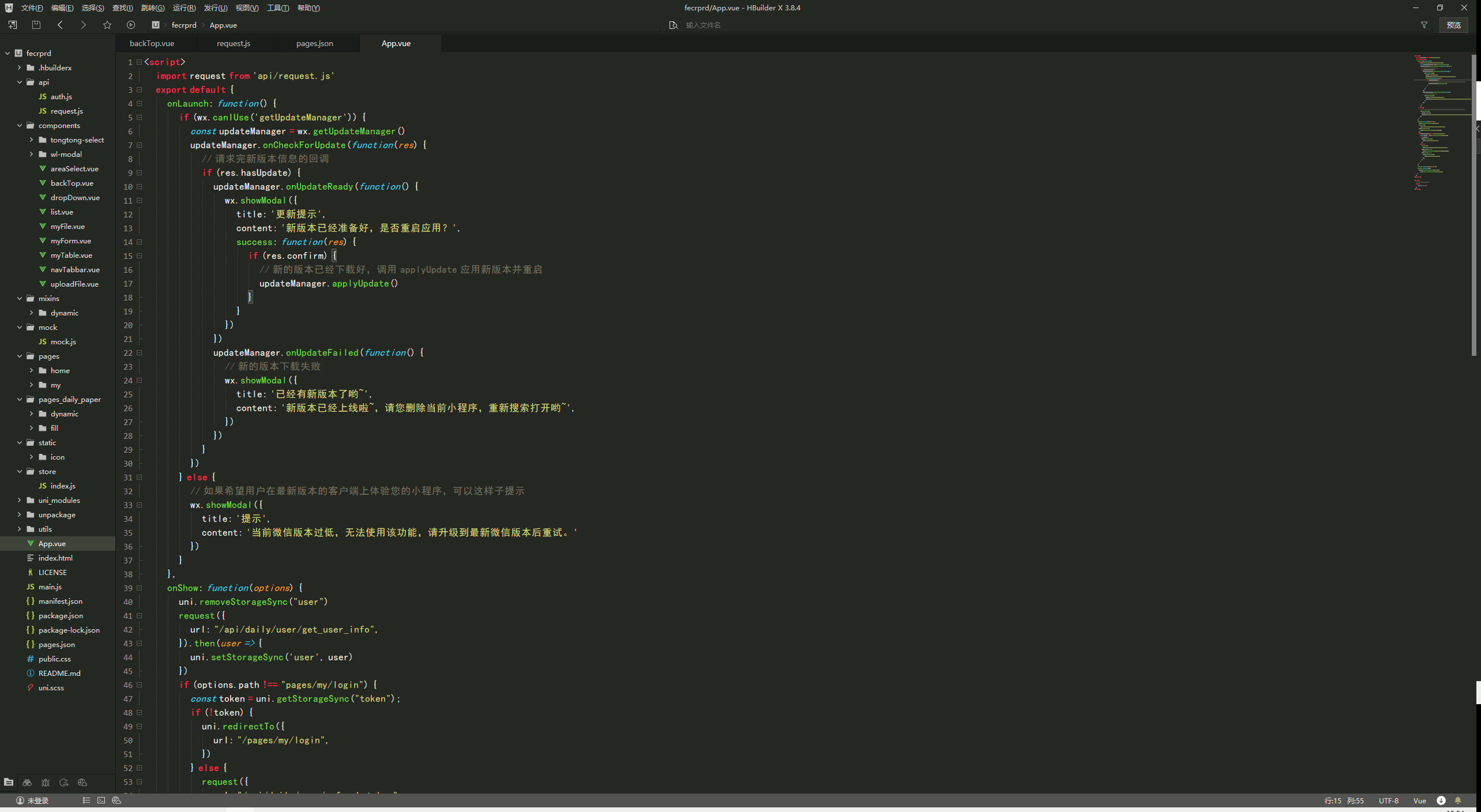
Task: Fold code block at line 52 else
Action: (139, 768)
